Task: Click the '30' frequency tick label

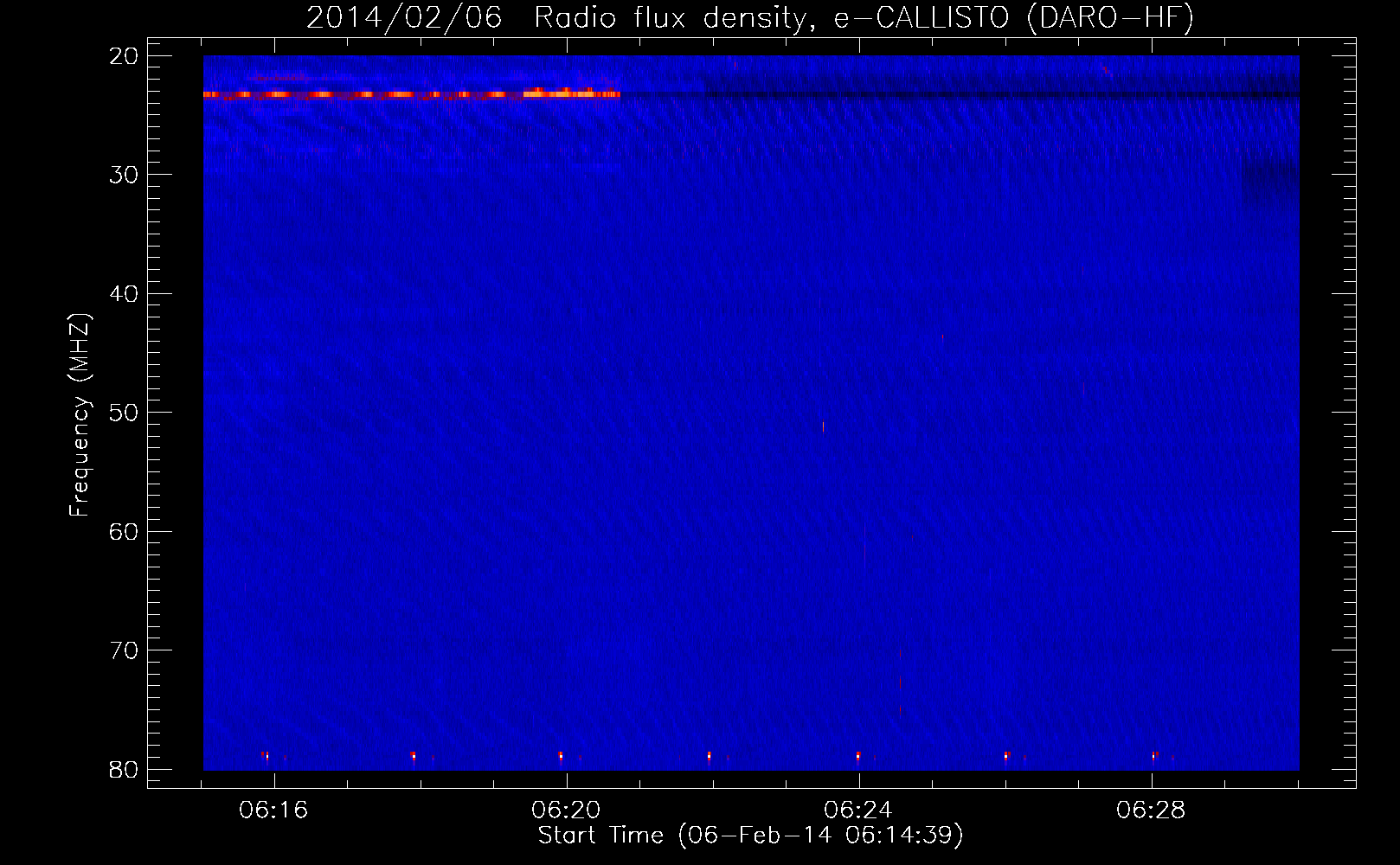Action: 125,175
